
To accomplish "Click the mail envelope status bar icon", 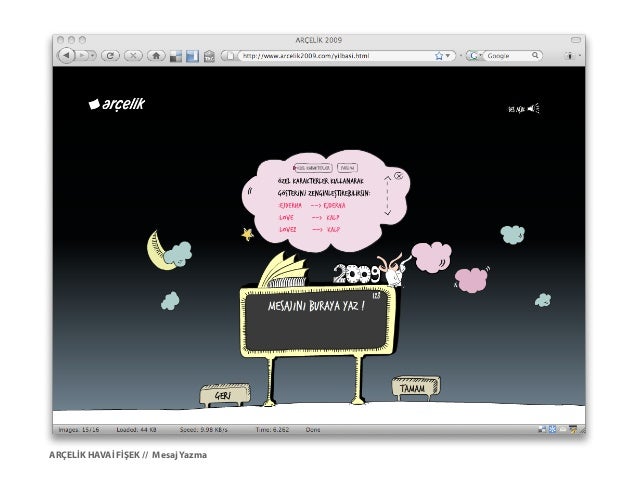I will click(562, 429).
